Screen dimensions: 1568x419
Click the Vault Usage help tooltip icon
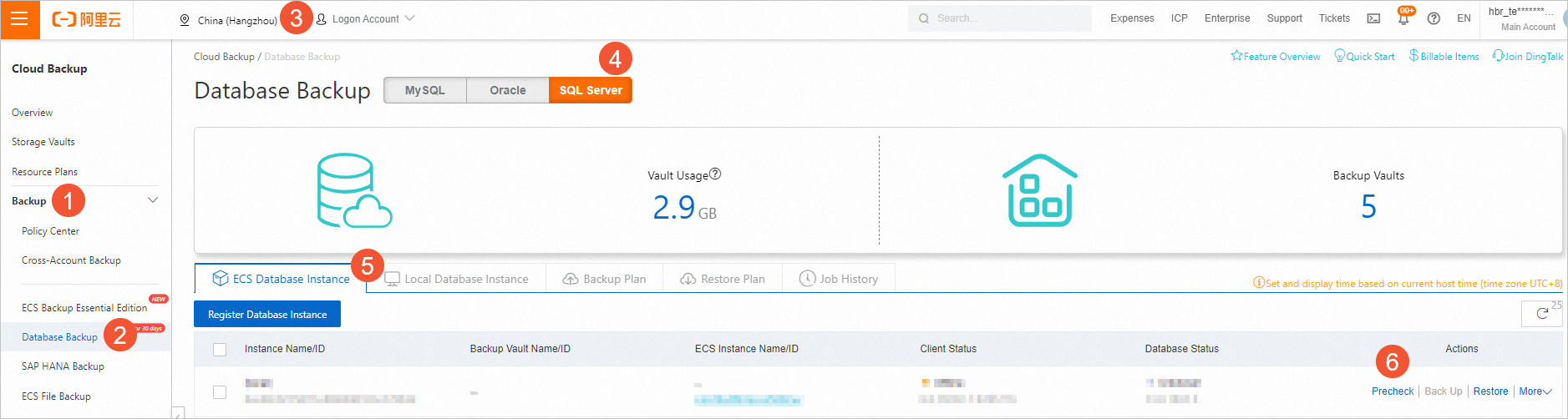(715, 174)
